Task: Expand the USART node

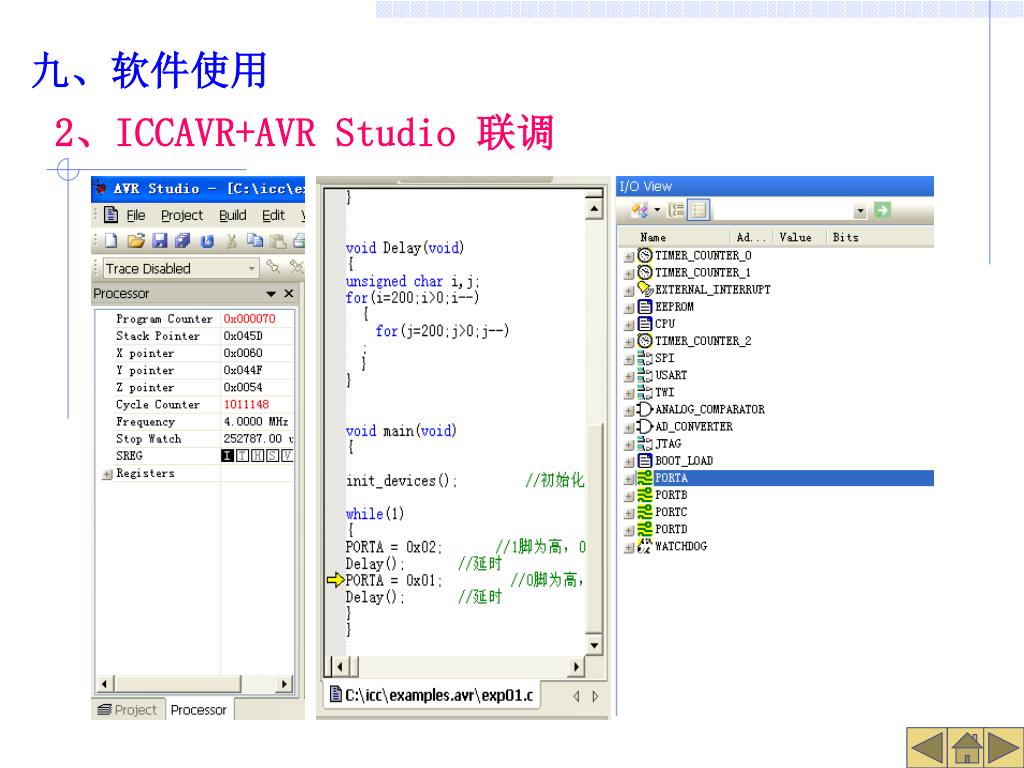Action: [x=629, y=376]
